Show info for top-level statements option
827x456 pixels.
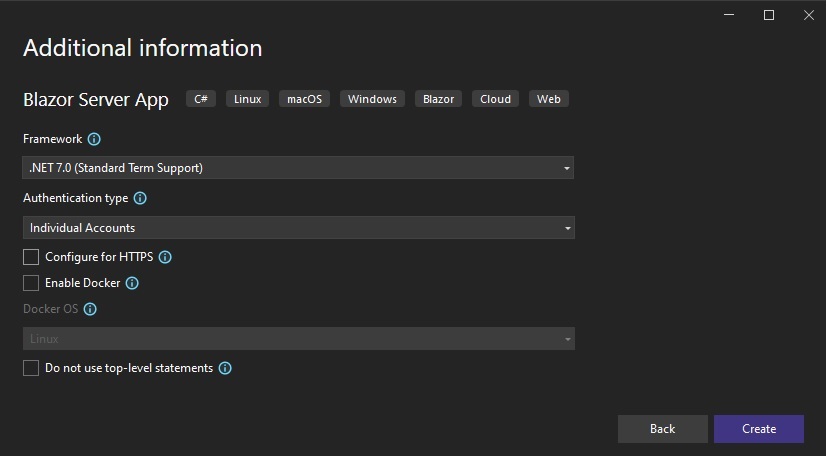point(225,368)
